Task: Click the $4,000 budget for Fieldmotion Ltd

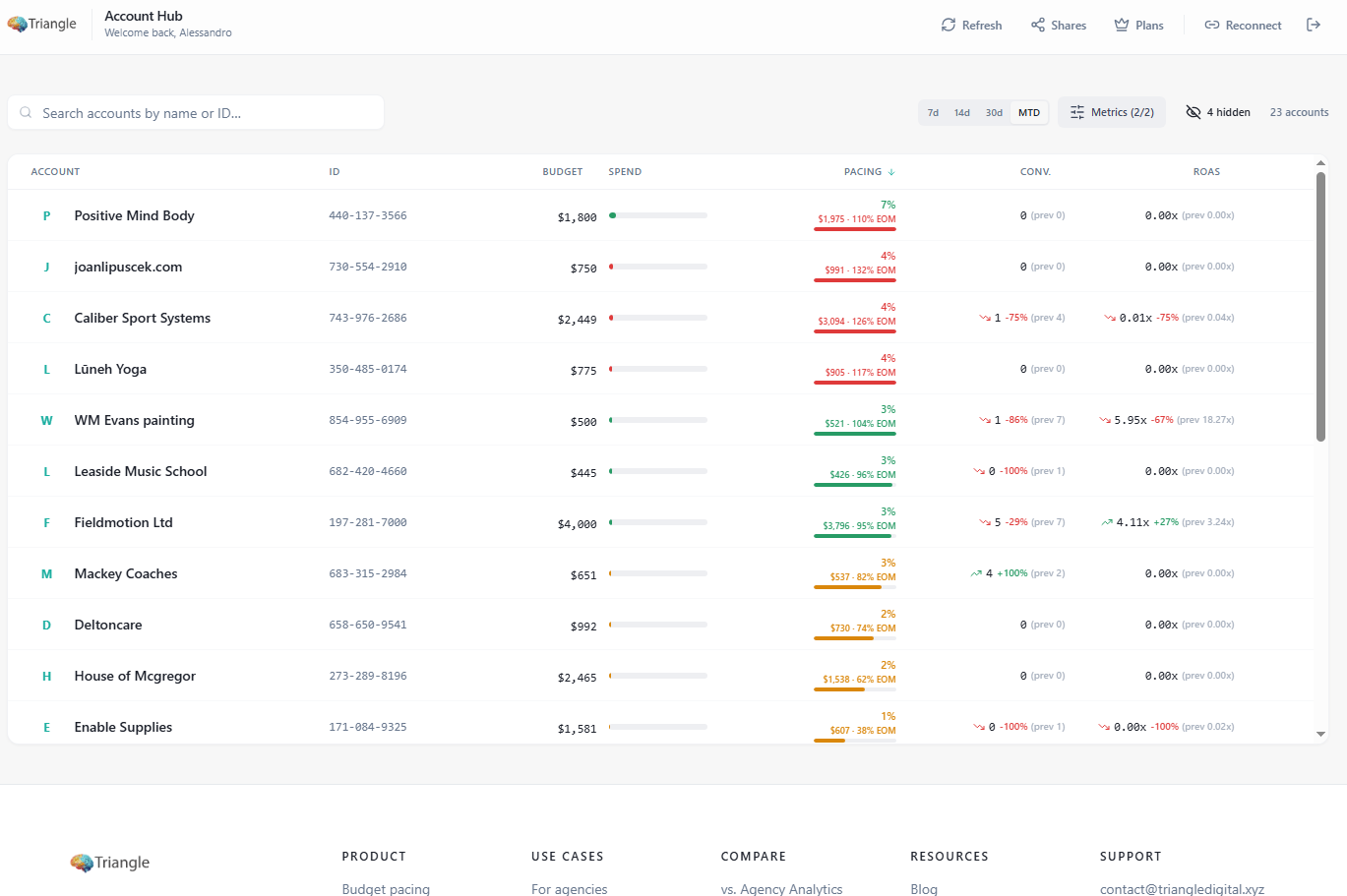Action: coord(577,524)
